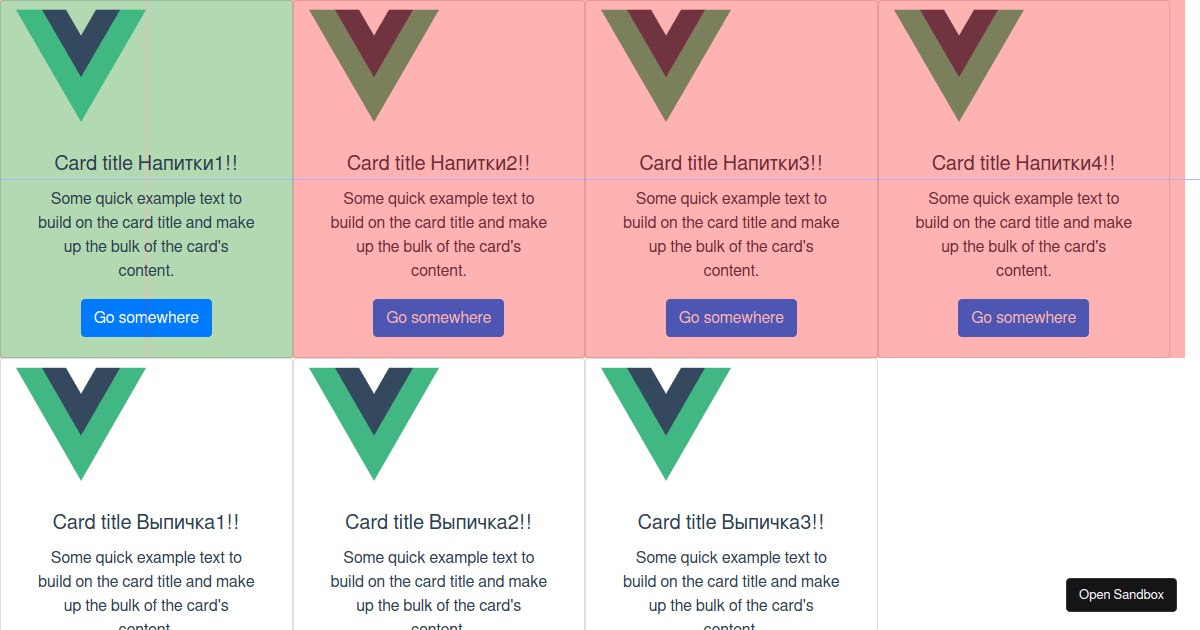
Task: Click the title 'Card title Выпичка2!!'
Action: tap(438, 521)
